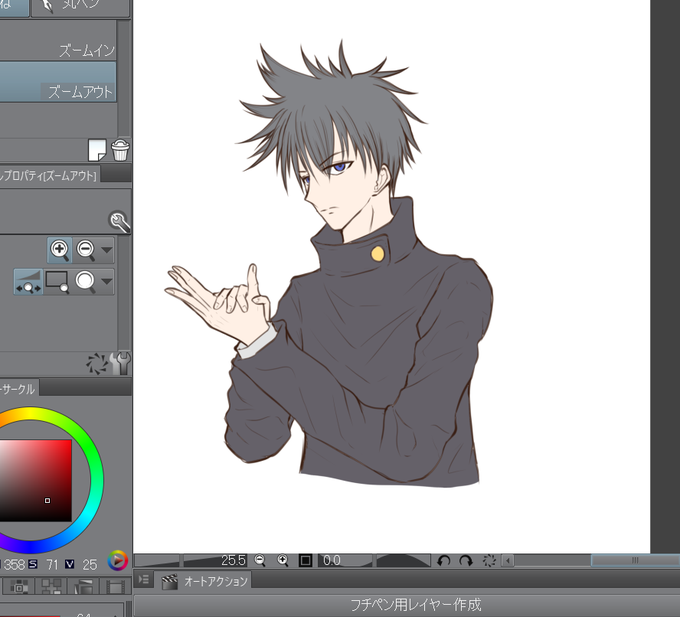Viewport: 680px width, 617px height.
Task: Choose rectangle-area zoom drag mode icon
Action: (x=57, y=282)
